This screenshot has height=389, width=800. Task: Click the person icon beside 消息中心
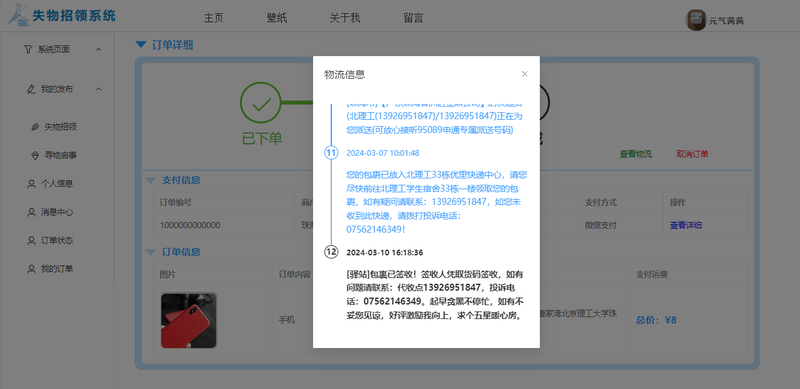(31, 212)
